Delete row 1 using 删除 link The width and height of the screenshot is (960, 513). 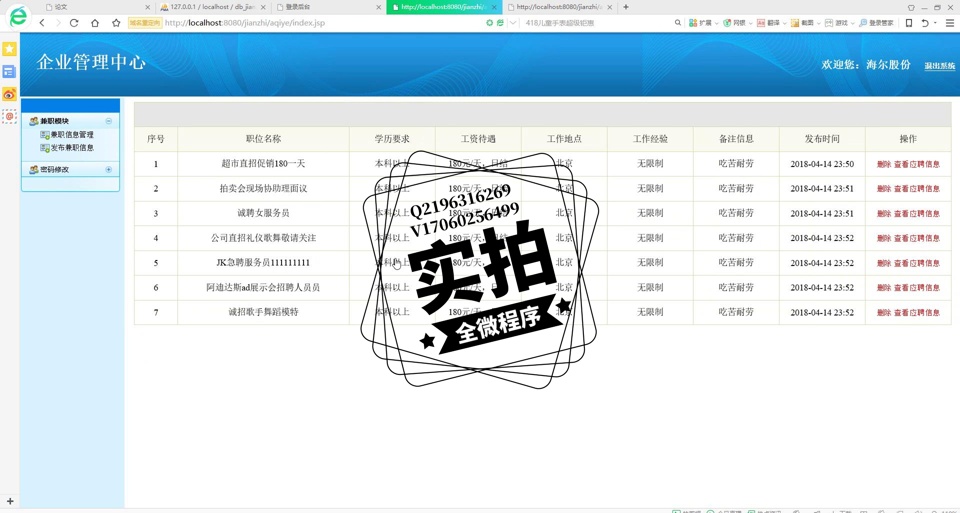coord(883,164)
